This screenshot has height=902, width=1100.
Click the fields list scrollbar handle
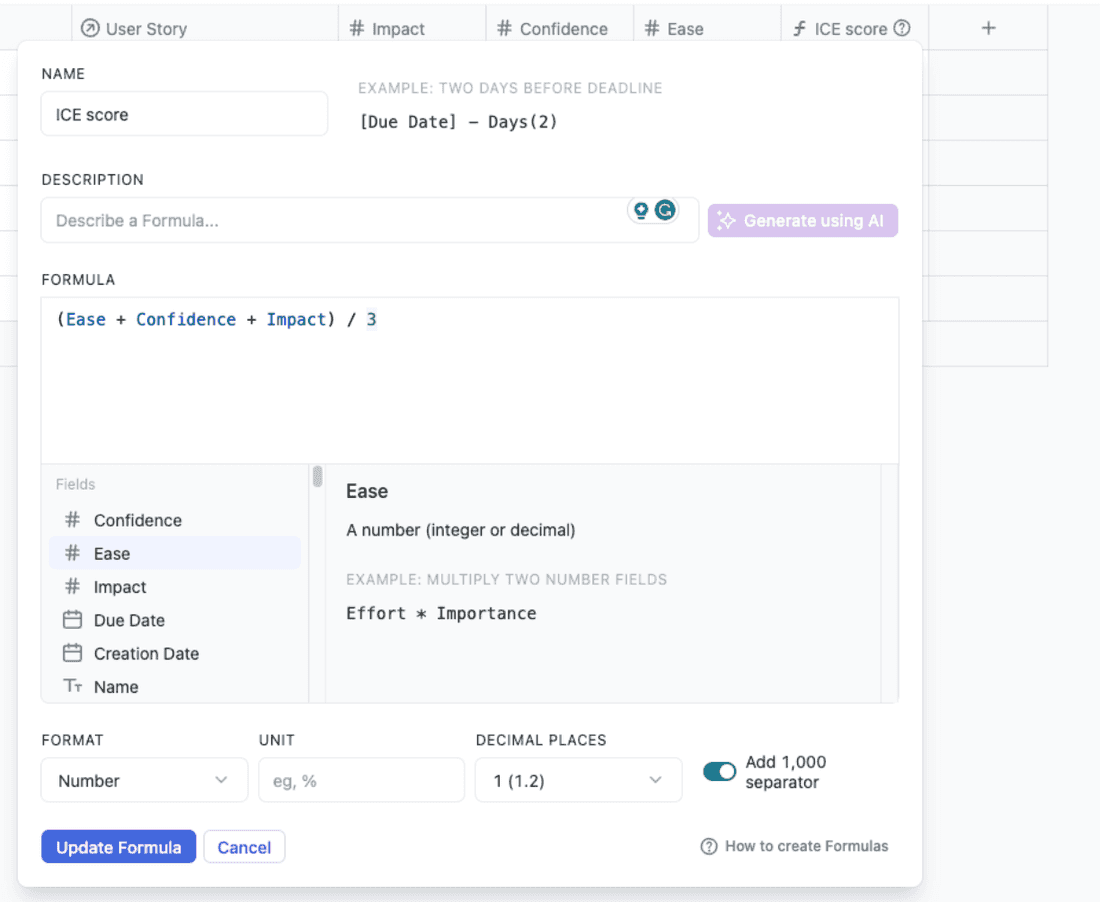317,476
